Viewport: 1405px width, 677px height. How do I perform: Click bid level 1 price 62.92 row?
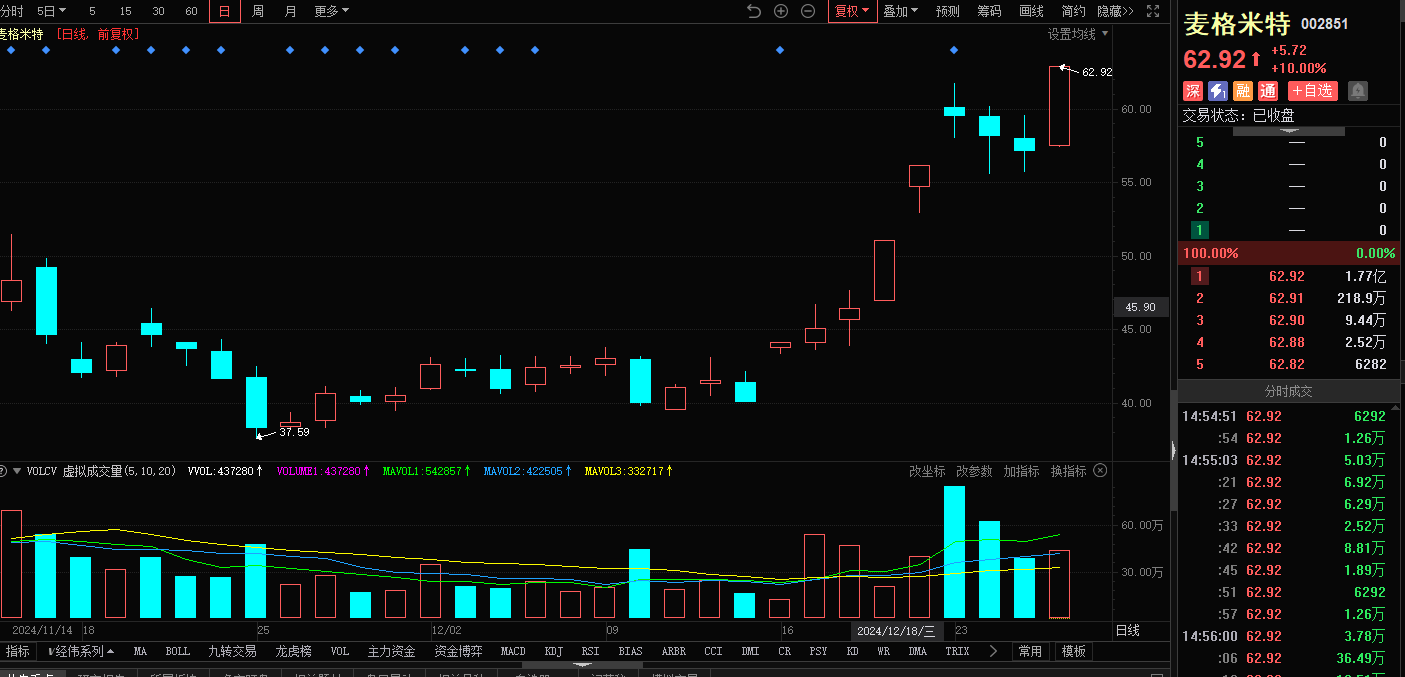pyautogui.click(x=1291, y=276)
